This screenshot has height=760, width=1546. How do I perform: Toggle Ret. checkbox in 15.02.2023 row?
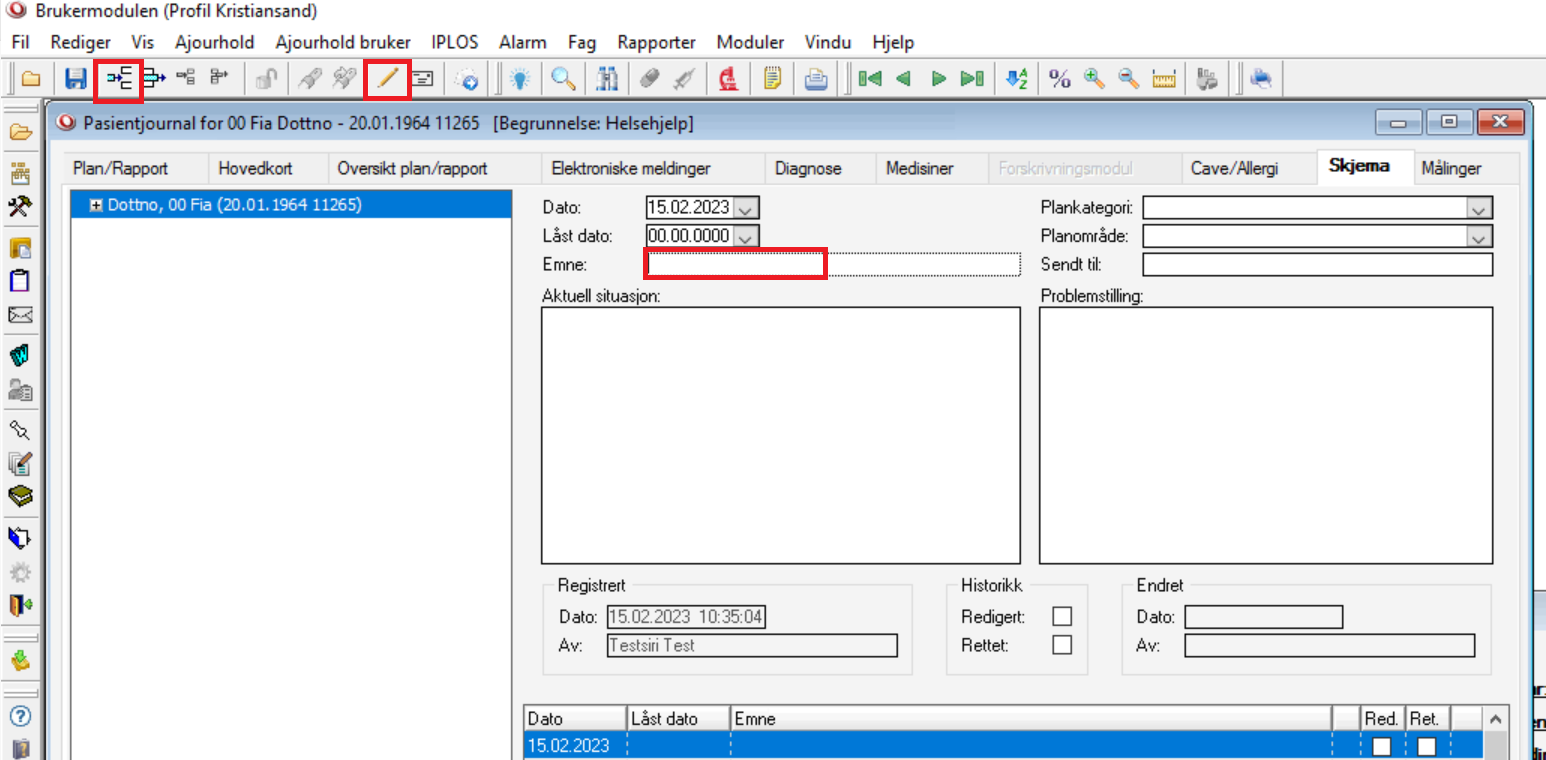click(x=1427, y=746)
